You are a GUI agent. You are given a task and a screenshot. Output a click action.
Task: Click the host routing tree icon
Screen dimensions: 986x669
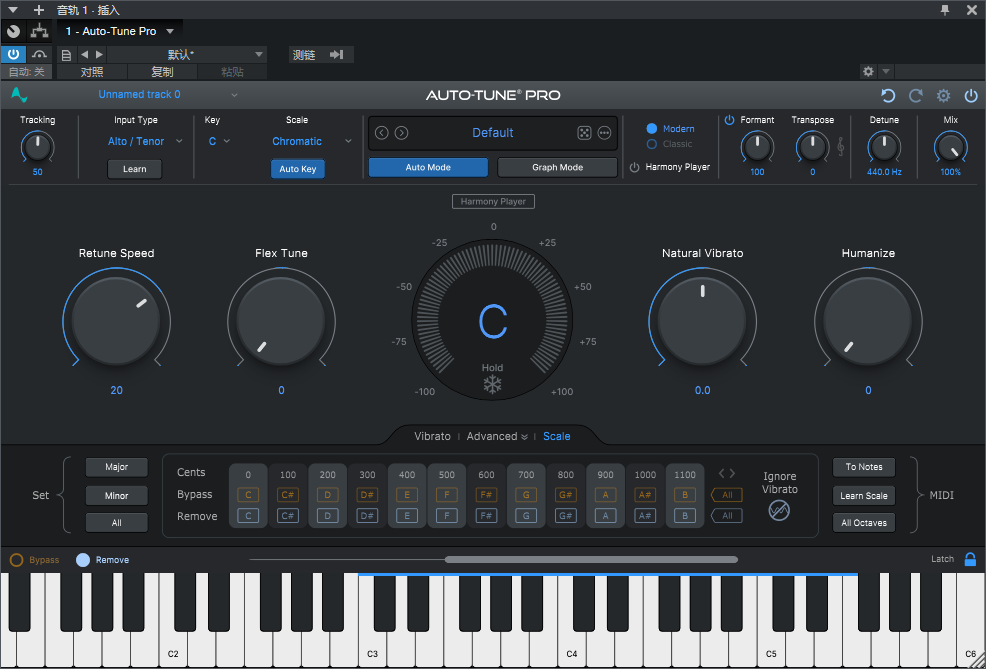40,30
